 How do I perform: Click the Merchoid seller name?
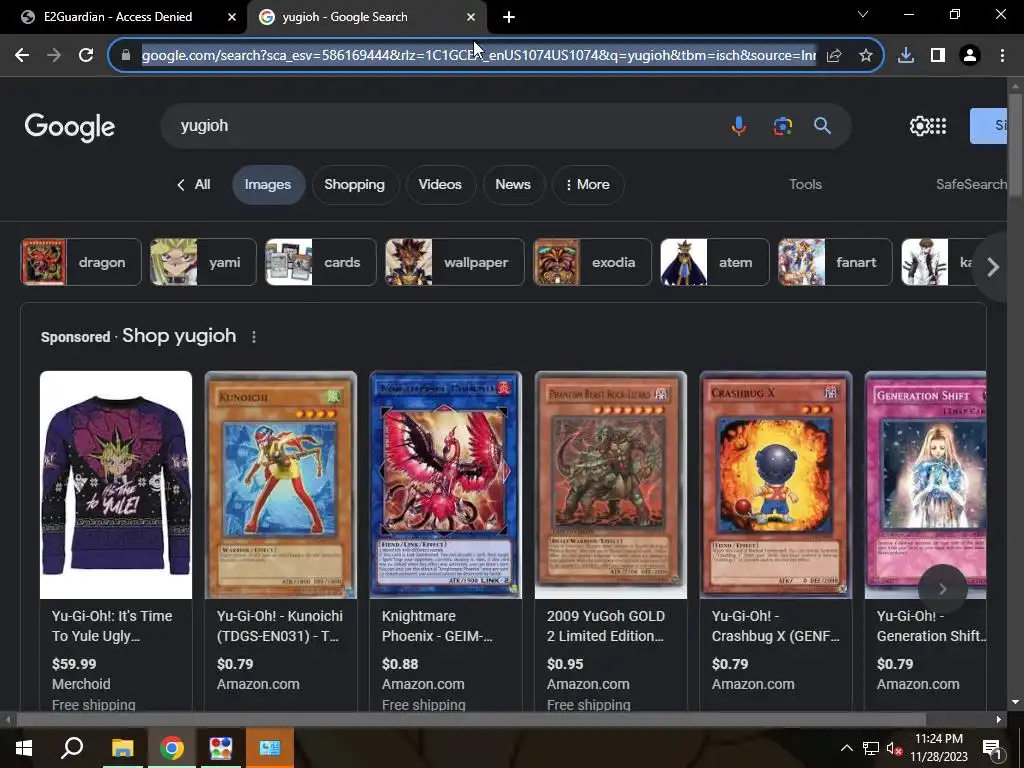81,684
